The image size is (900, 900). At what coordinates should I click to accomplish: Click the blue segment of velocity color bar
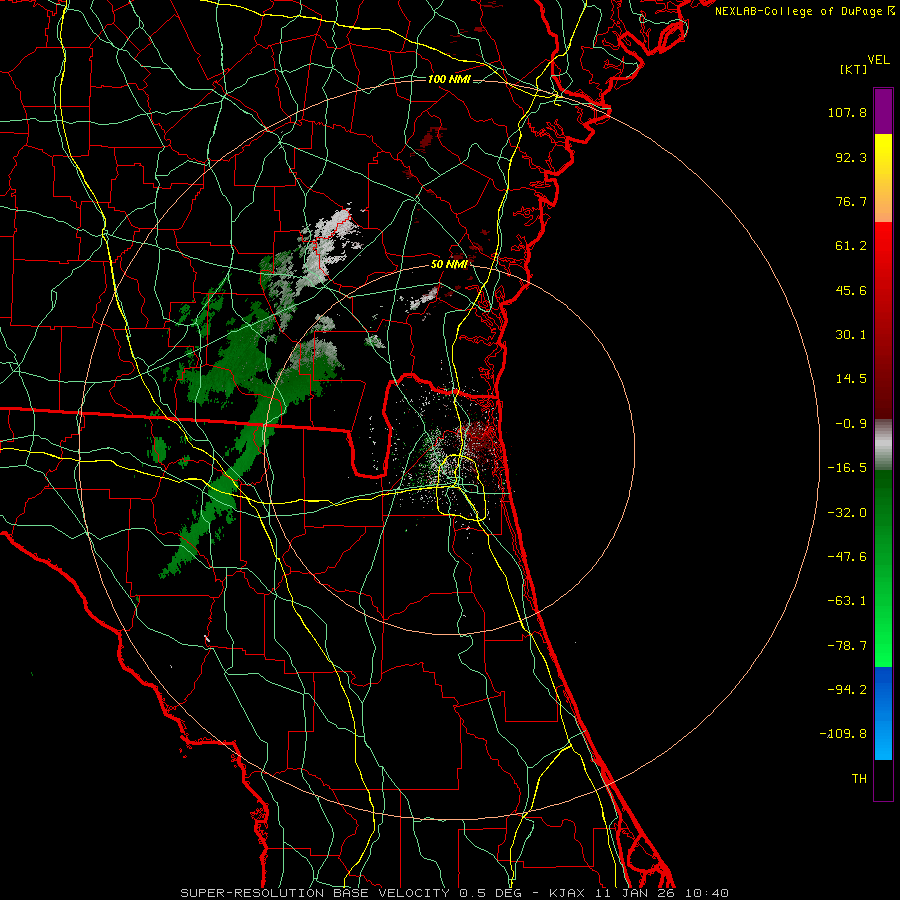(x=883, y=713)
